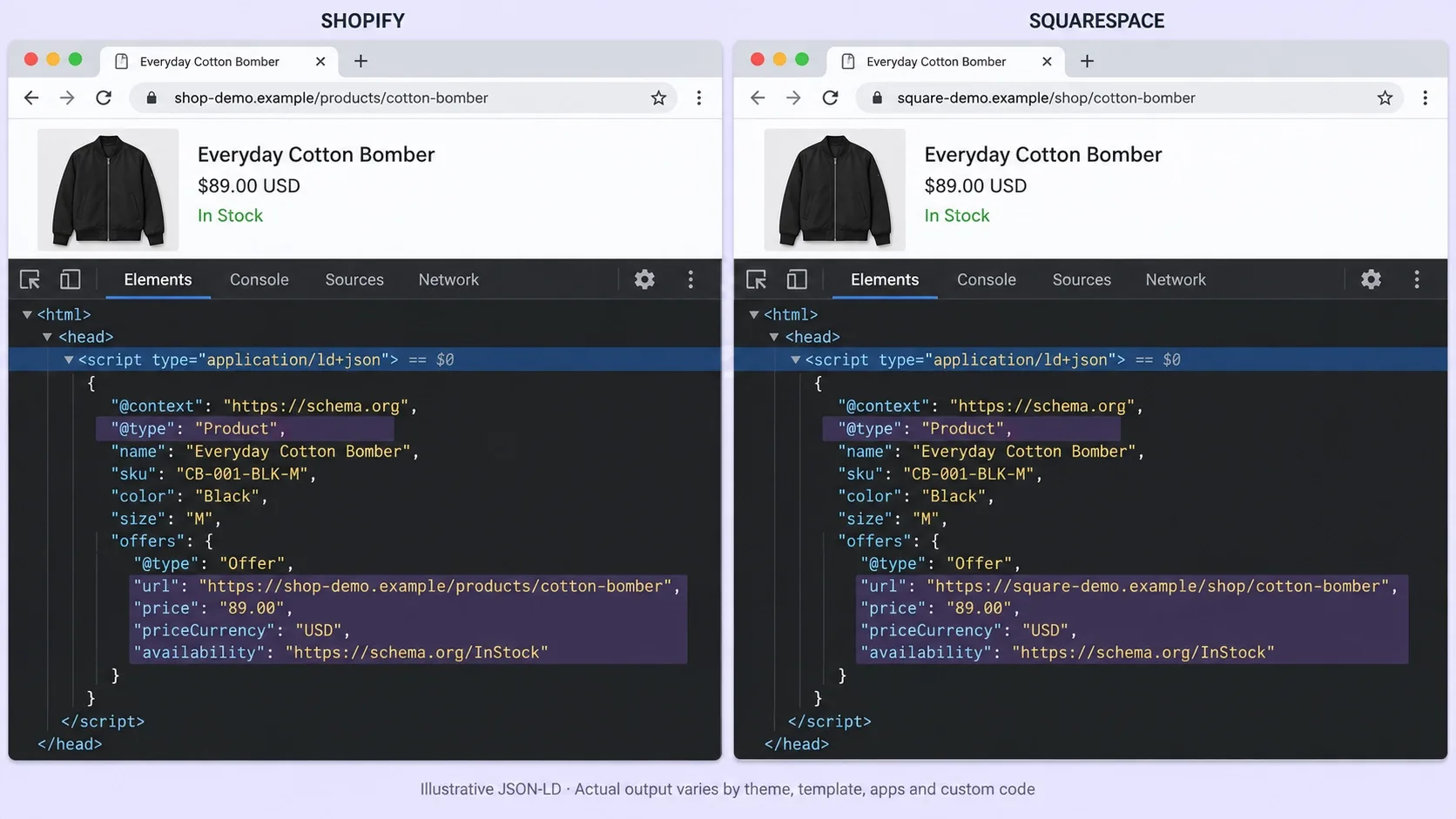Collapse the <html> node in Squarespace DevTools
Viewport: 1456px width, 819px height.
pos(754,314)
